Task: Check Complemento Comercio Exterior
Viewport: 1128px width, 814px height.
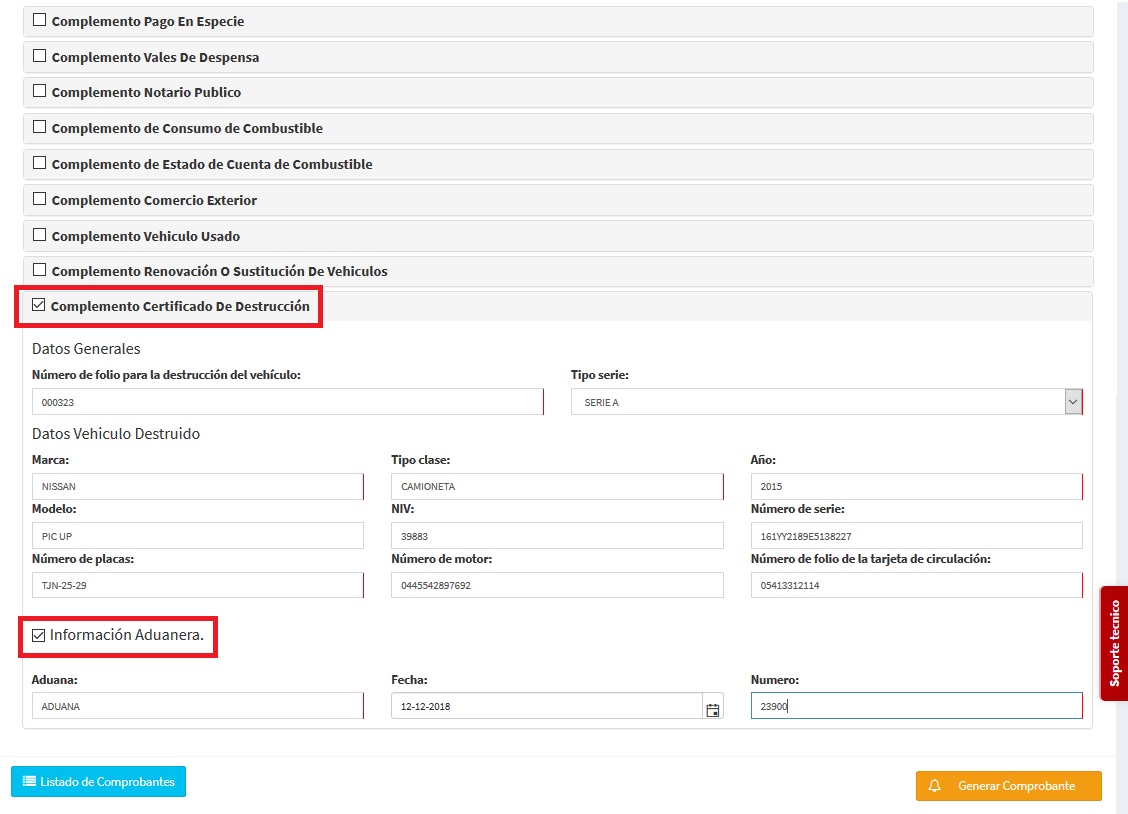Action: coord(40,199)
